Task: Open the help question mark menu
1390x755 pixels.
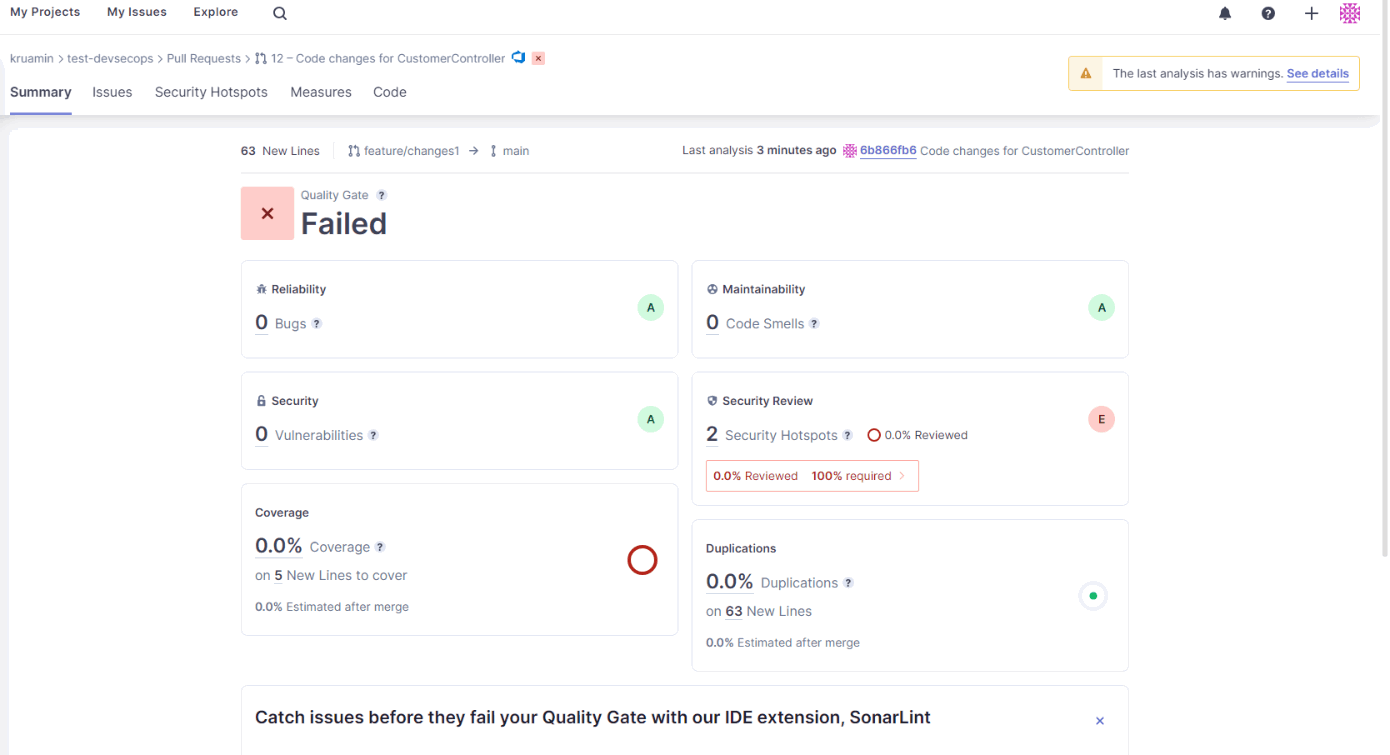Action: pos(1268,13)
